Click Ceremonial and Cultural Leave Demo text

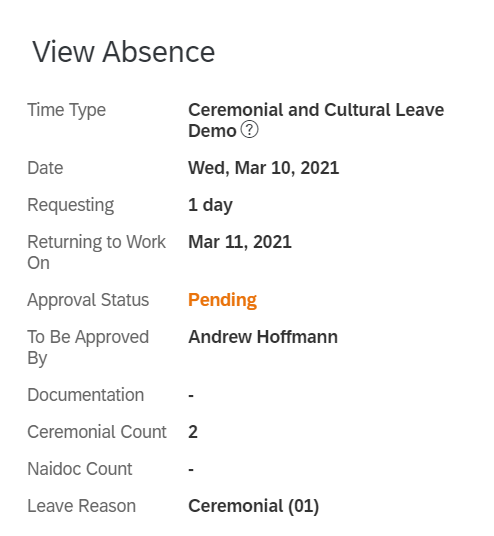coord(316,120)
